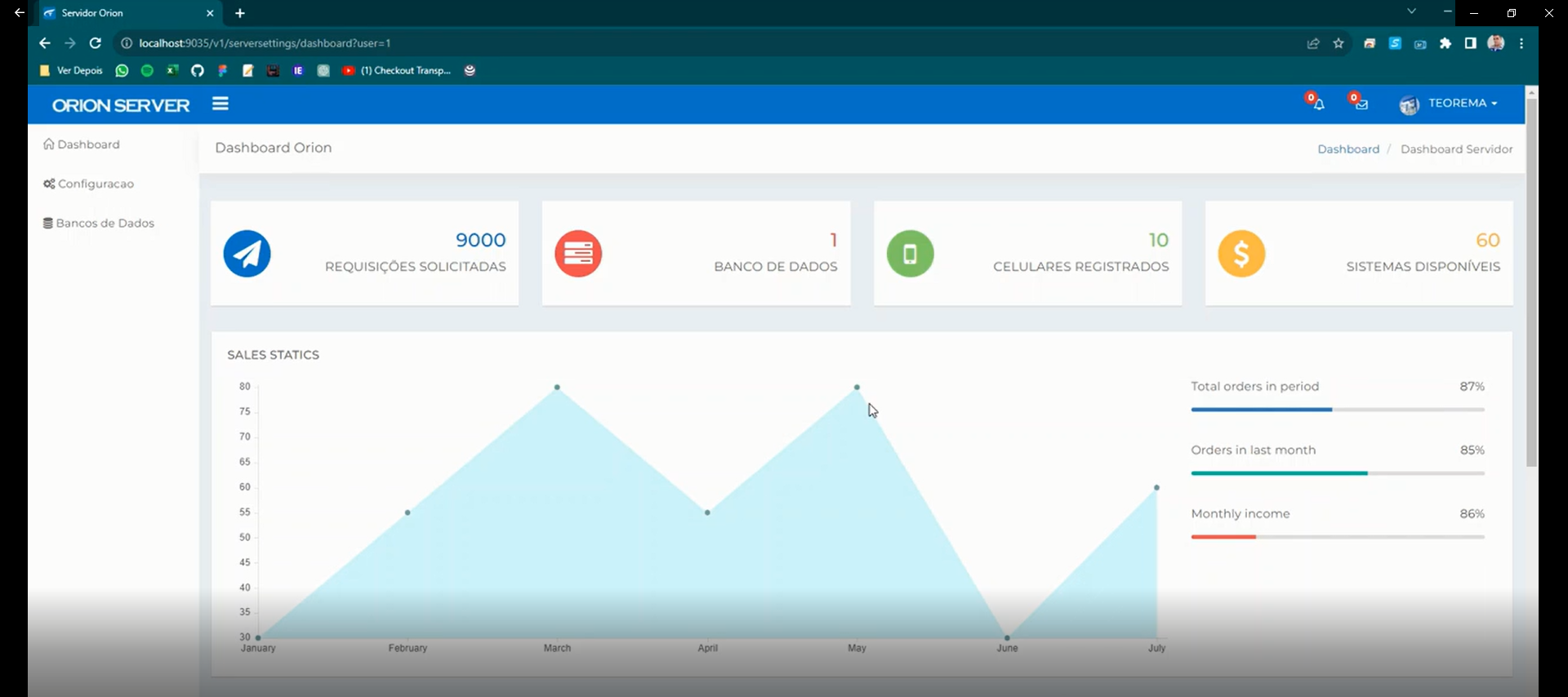This screenshot has width=1568, height=697.
Task: Click the February data point on chart
Action: (x=408, y=513)
